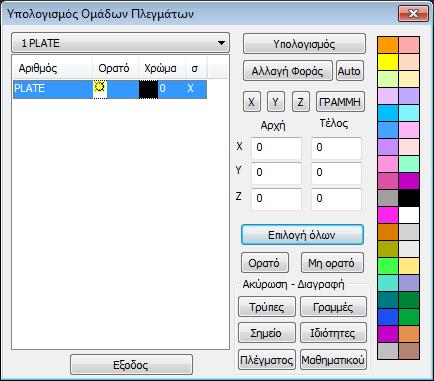Screen dimensions: 434x381
Task: Click the '0' value in PLATE row
Action: (162, 88)
